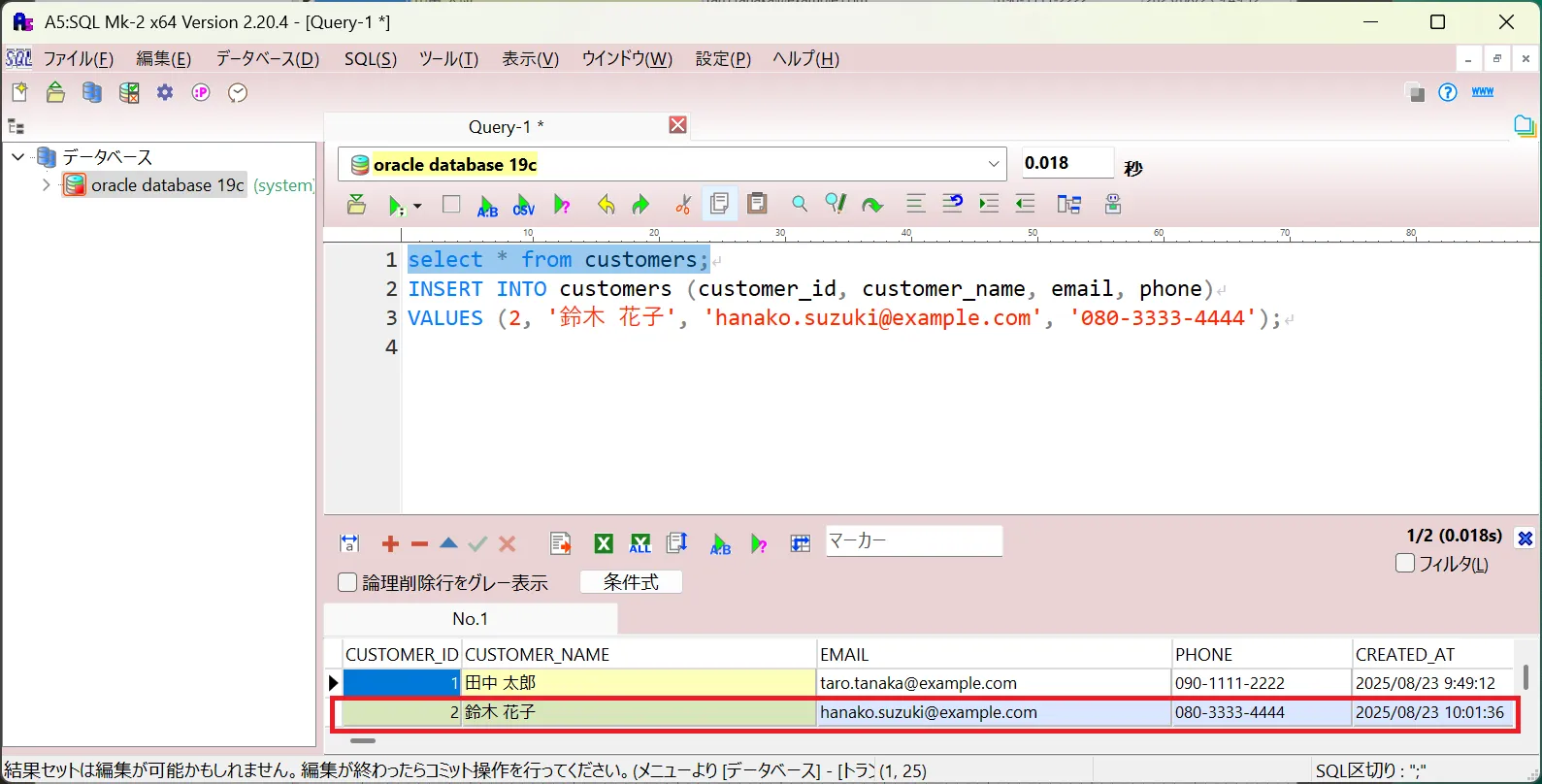Image resolution: width=1542 pixels, height=784 pixels.
Task: Click the CREATED_AT column header
Action: click(x=1432, y=654)
